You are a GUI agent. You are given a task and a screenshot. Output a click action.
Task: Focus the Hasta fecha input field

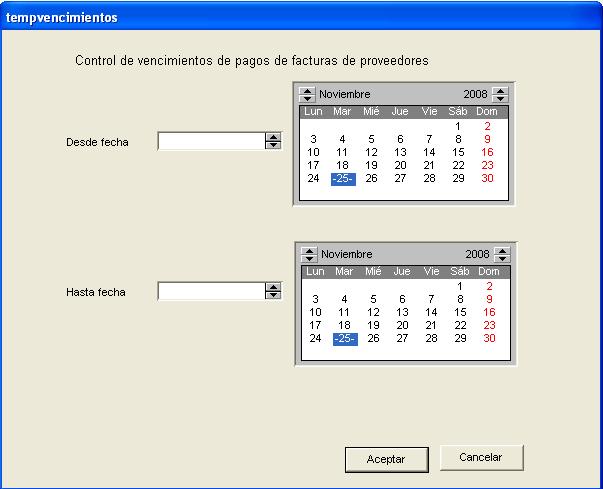pos(211,291)
